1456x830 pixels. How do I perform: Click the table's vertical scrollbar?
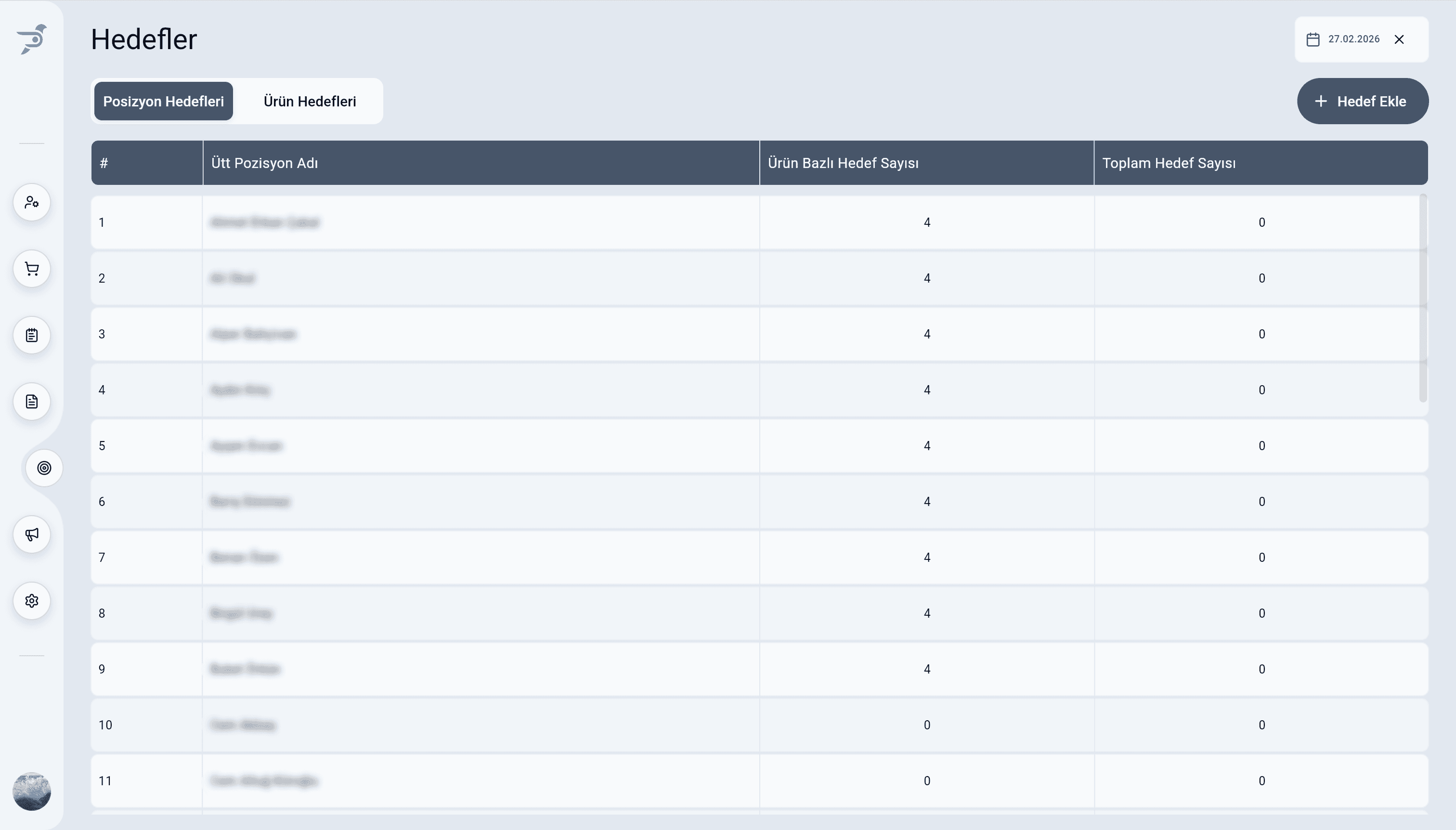click(x=1423, y=298)
